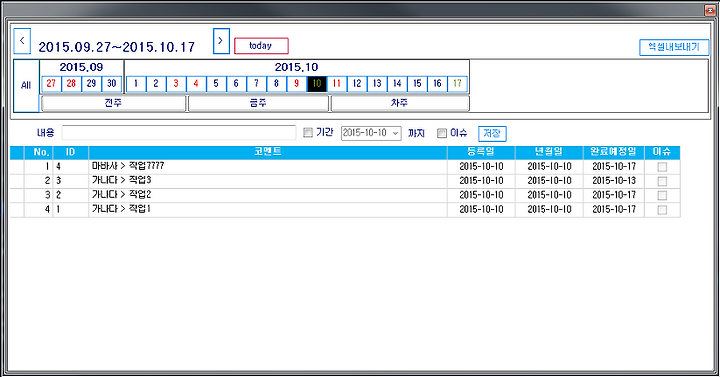This screenshot has height=377, width=720.
Task: Select September 29 in calendar strip
Action: click(91, 84)
